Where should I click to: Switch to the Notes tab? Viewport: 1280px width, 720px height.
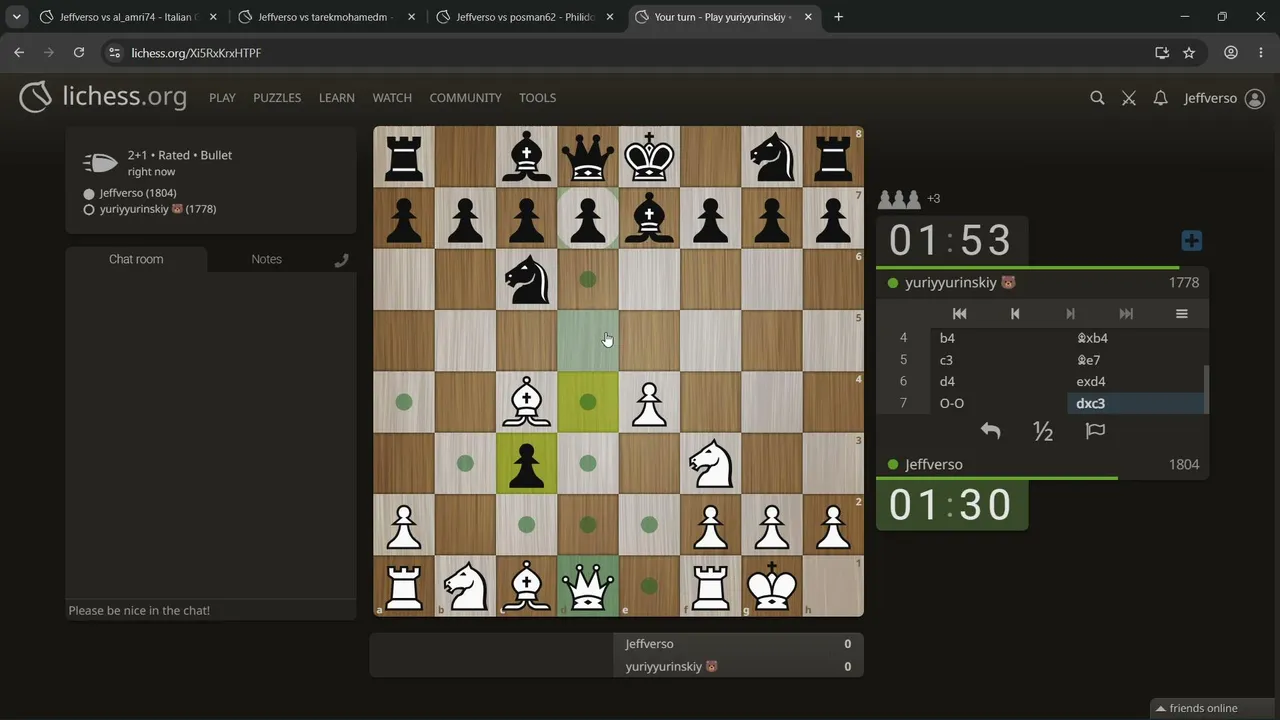(266, 259)
